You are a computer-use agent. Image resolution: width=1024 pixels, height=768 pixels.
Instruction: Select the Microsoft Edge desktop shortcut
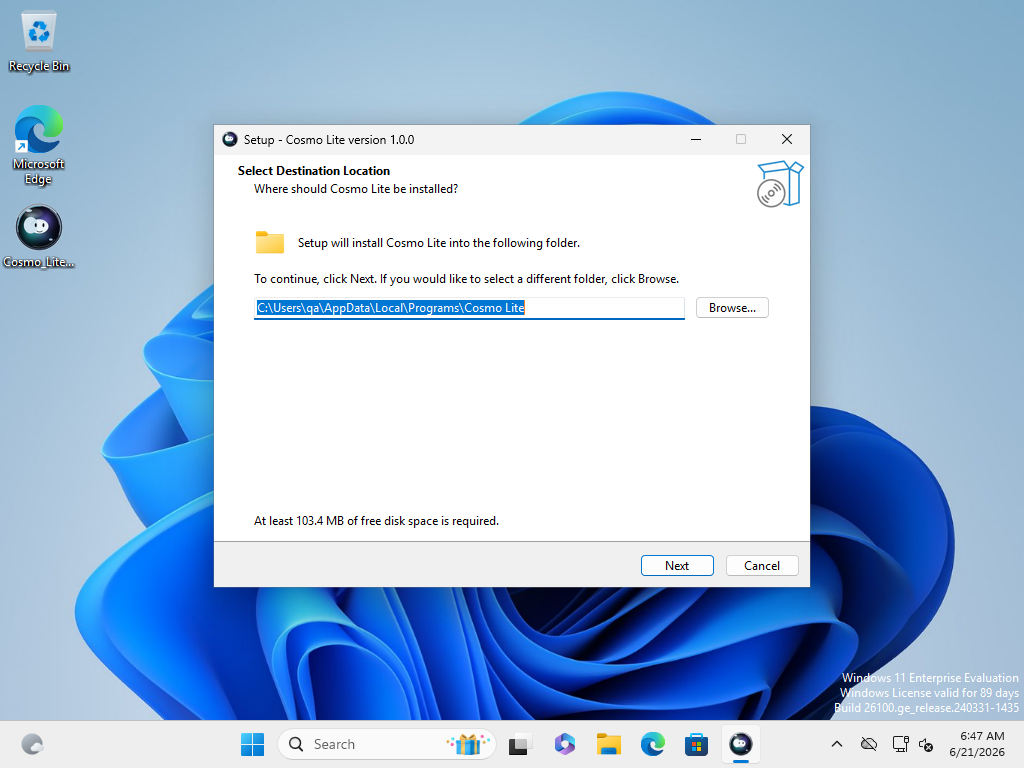tap(39, 145)
